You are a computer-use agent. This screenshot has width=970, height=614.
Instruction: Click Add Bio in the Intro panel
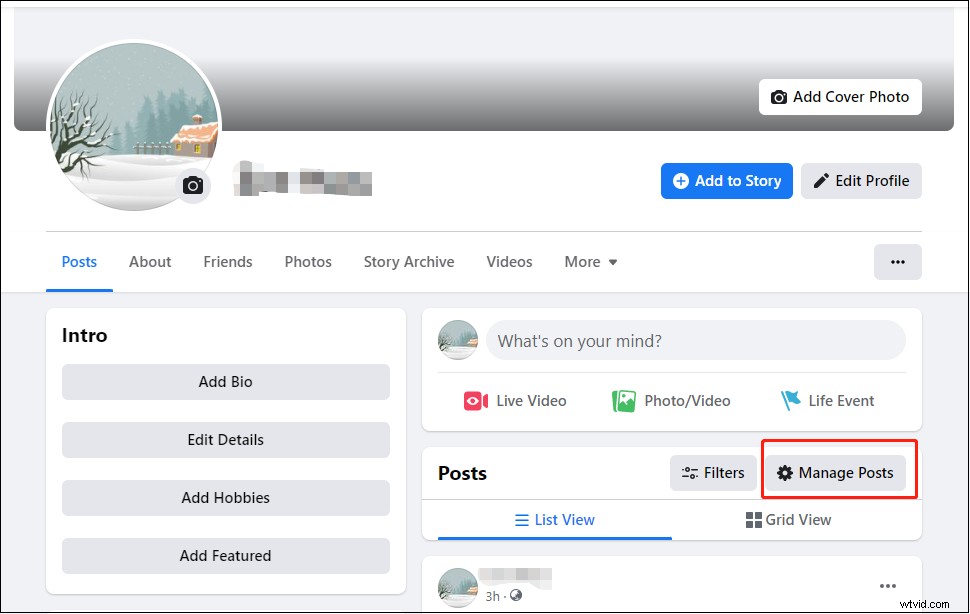click(x=225, y=381)
